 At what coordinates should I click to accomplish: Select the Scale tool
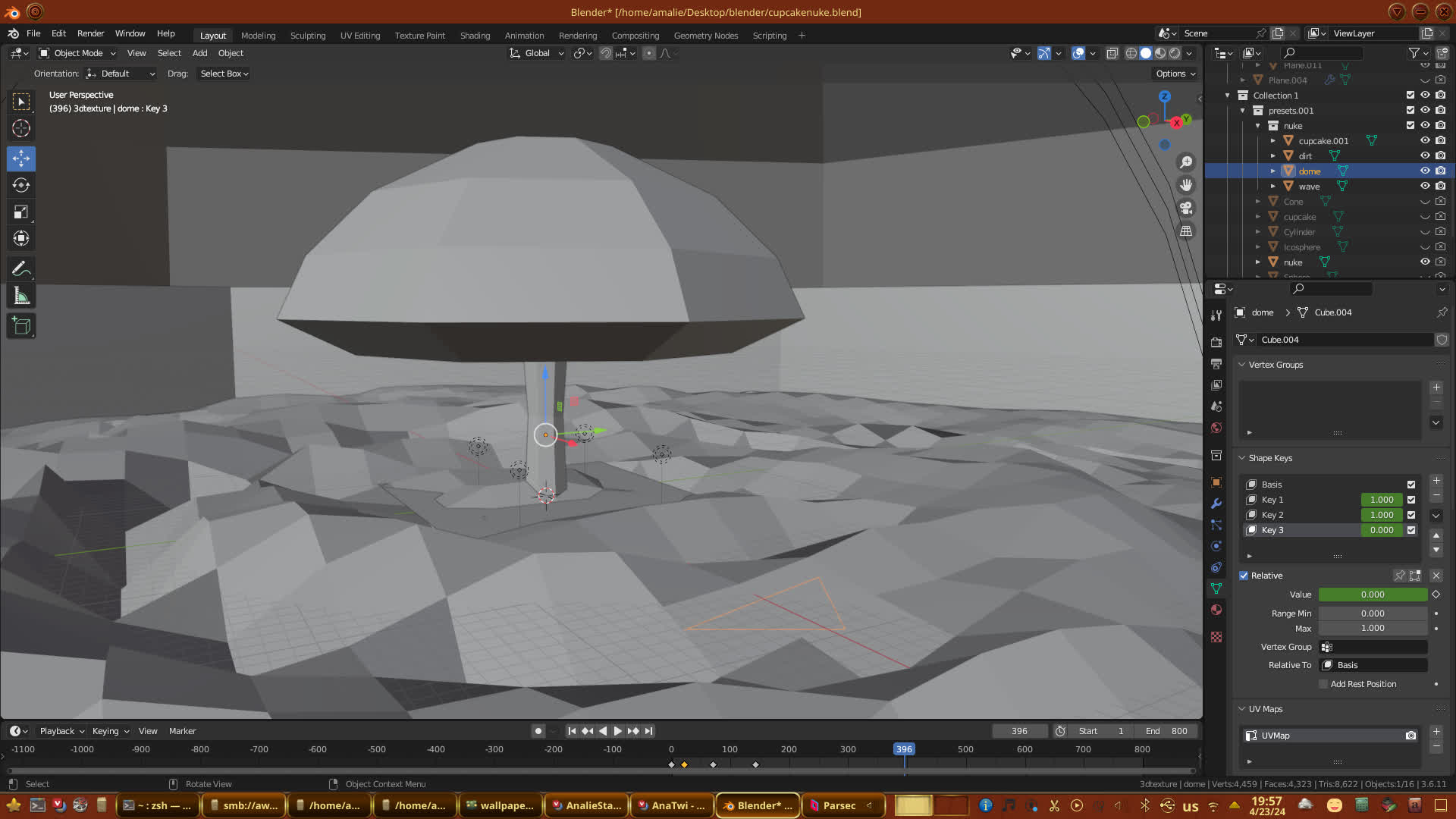click(x=21, y=212)
